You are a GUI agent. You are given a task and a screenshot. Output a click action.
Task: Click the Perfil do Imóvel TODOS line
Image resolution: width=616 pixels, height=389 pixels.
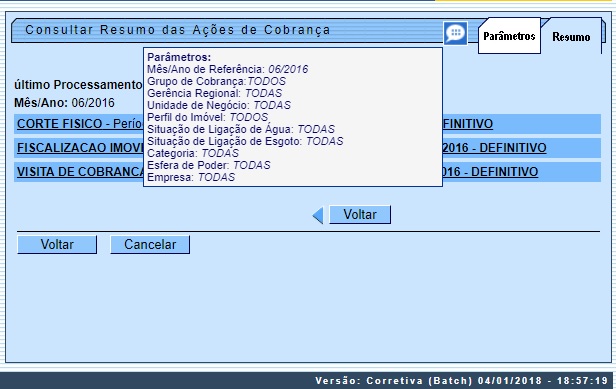[x=207, y=117]
